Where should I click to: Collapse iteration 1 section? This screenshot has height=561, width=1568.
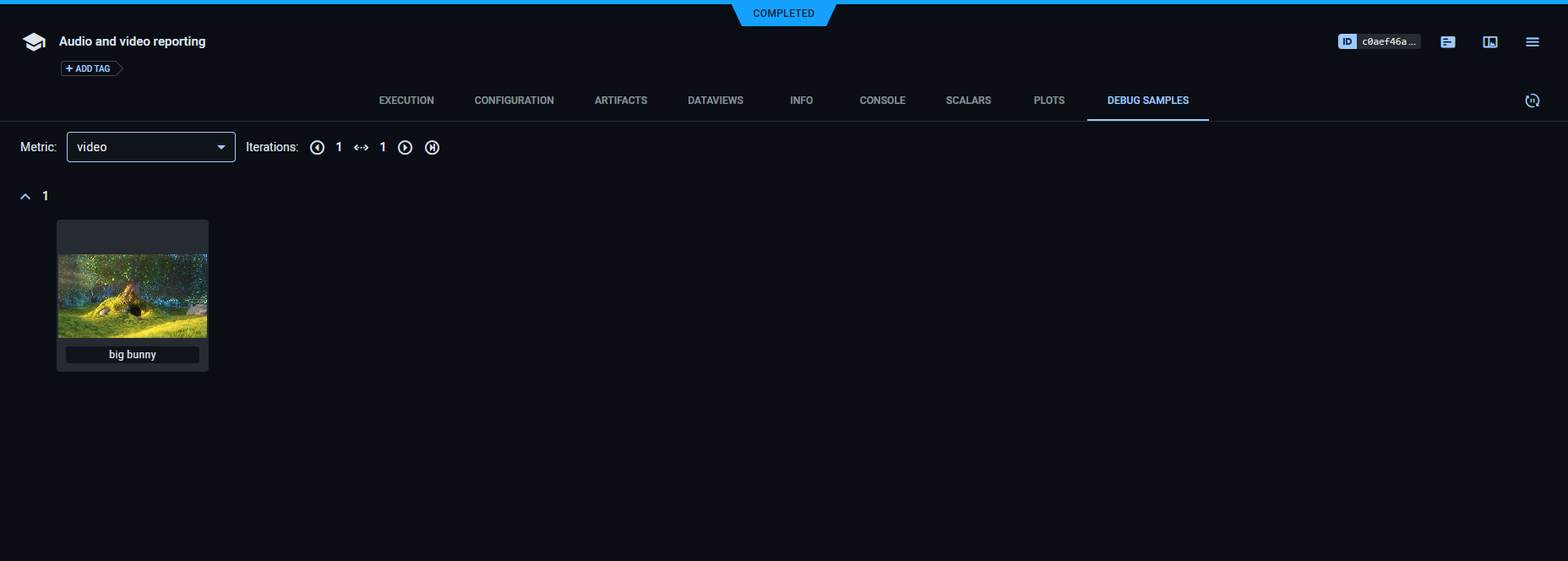(x=25, y=196)
